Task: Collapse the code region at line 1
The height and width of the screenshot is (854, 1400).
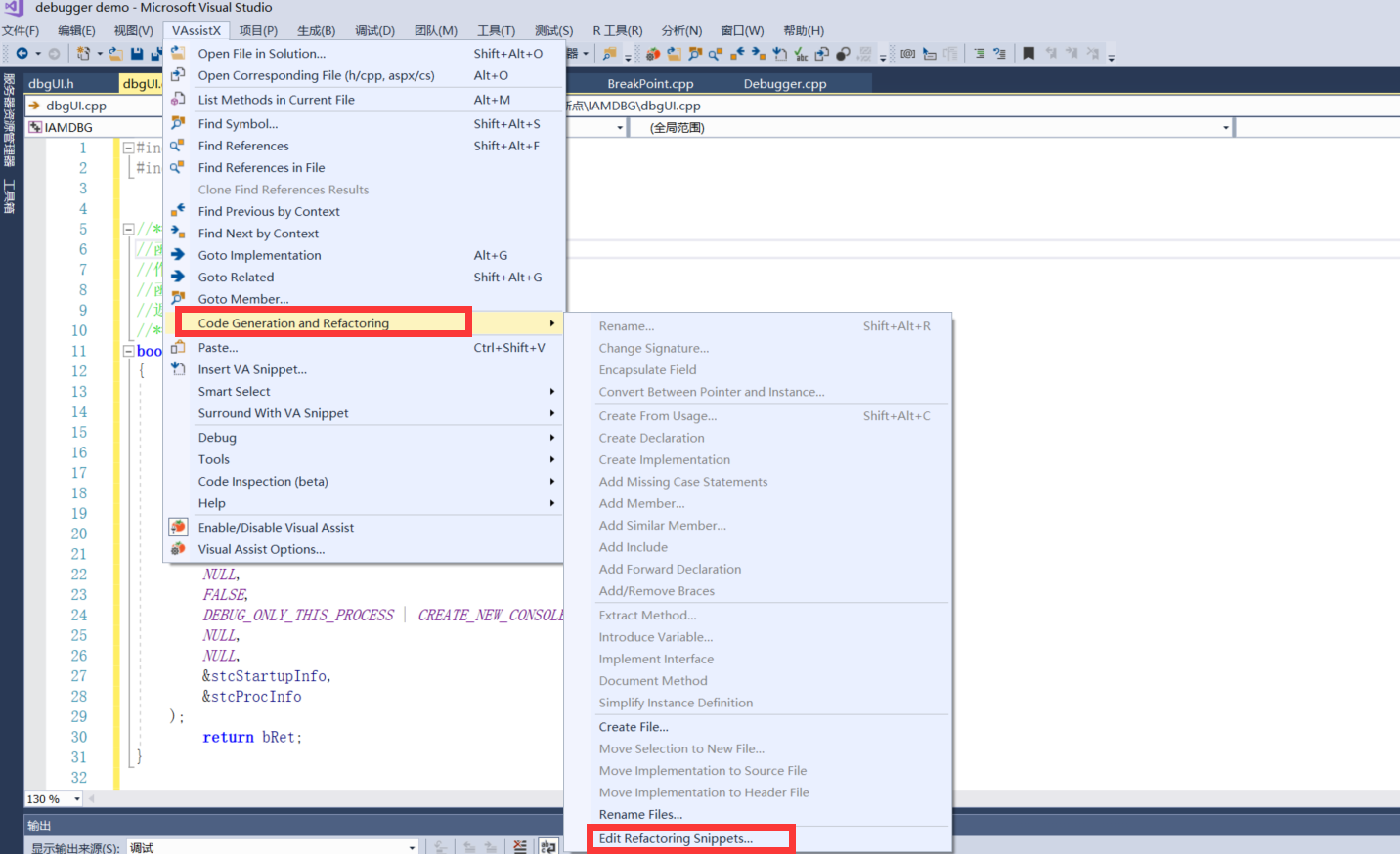Action: tap(128, 148)
